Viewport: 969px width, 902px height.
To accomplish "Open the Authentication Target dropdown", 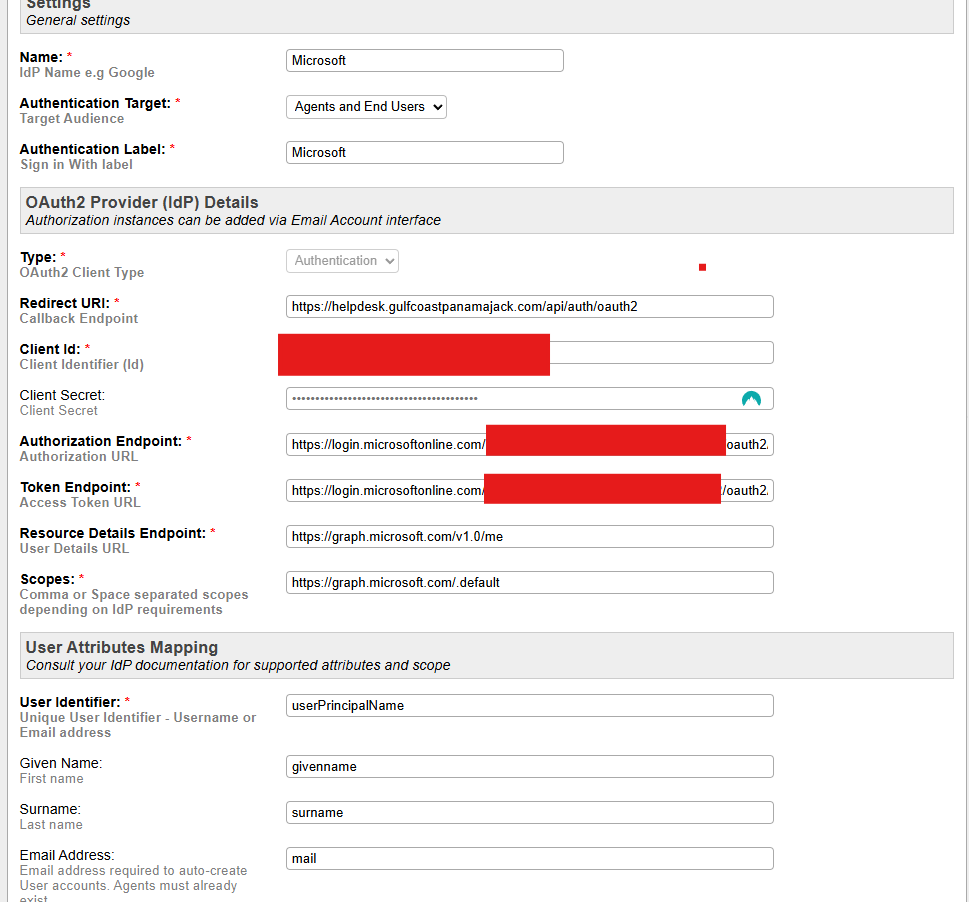I will 366,107.
